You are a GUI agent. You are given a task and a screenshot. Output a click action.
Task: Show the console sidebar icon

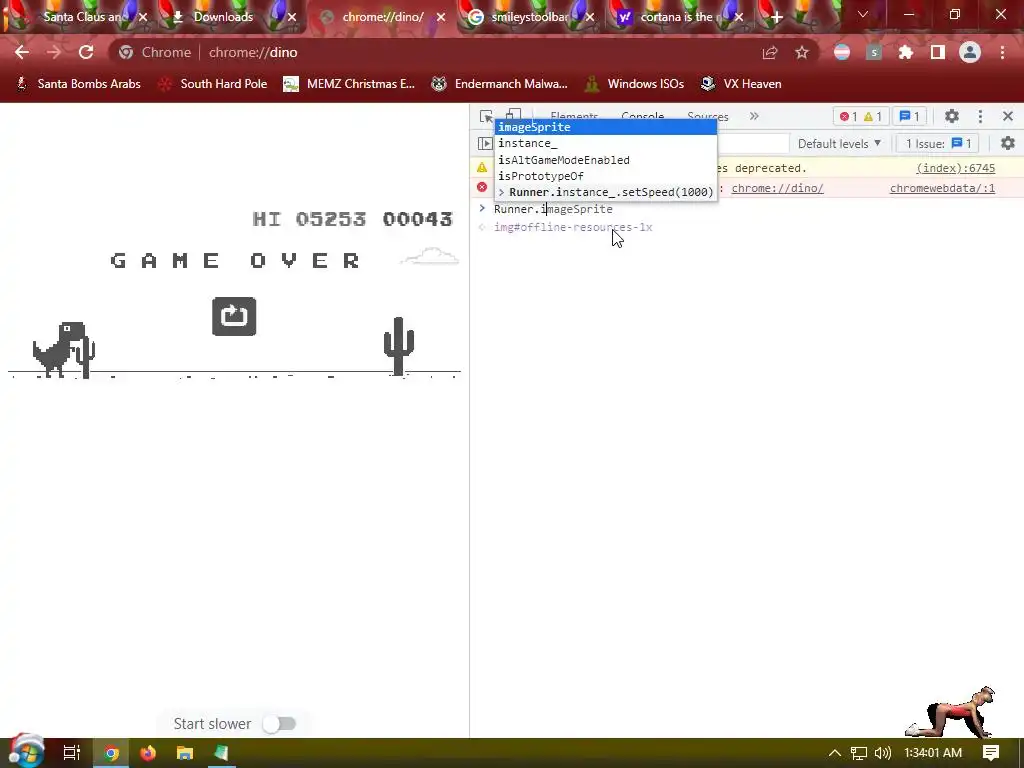485,144
